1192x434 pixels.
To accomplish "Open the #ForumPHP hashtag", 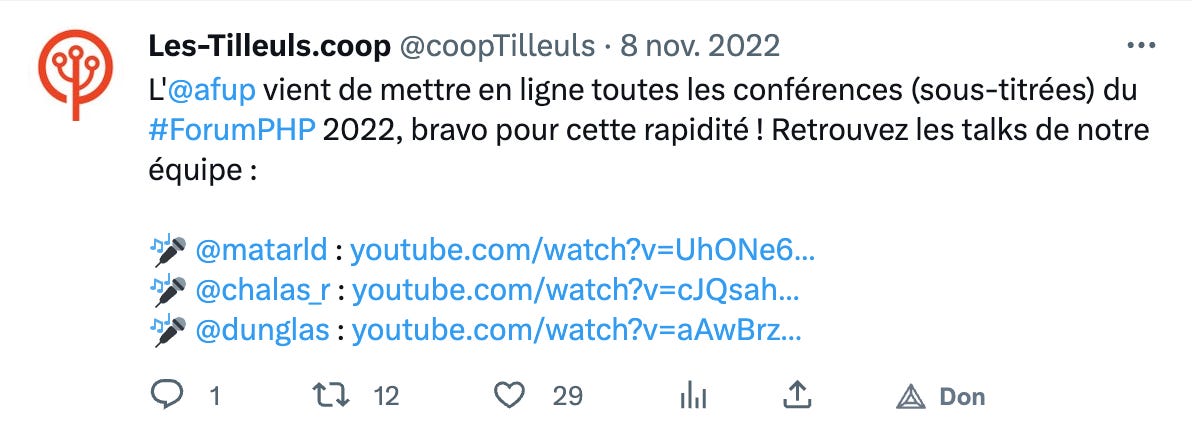I will click(x=232, y=131).
